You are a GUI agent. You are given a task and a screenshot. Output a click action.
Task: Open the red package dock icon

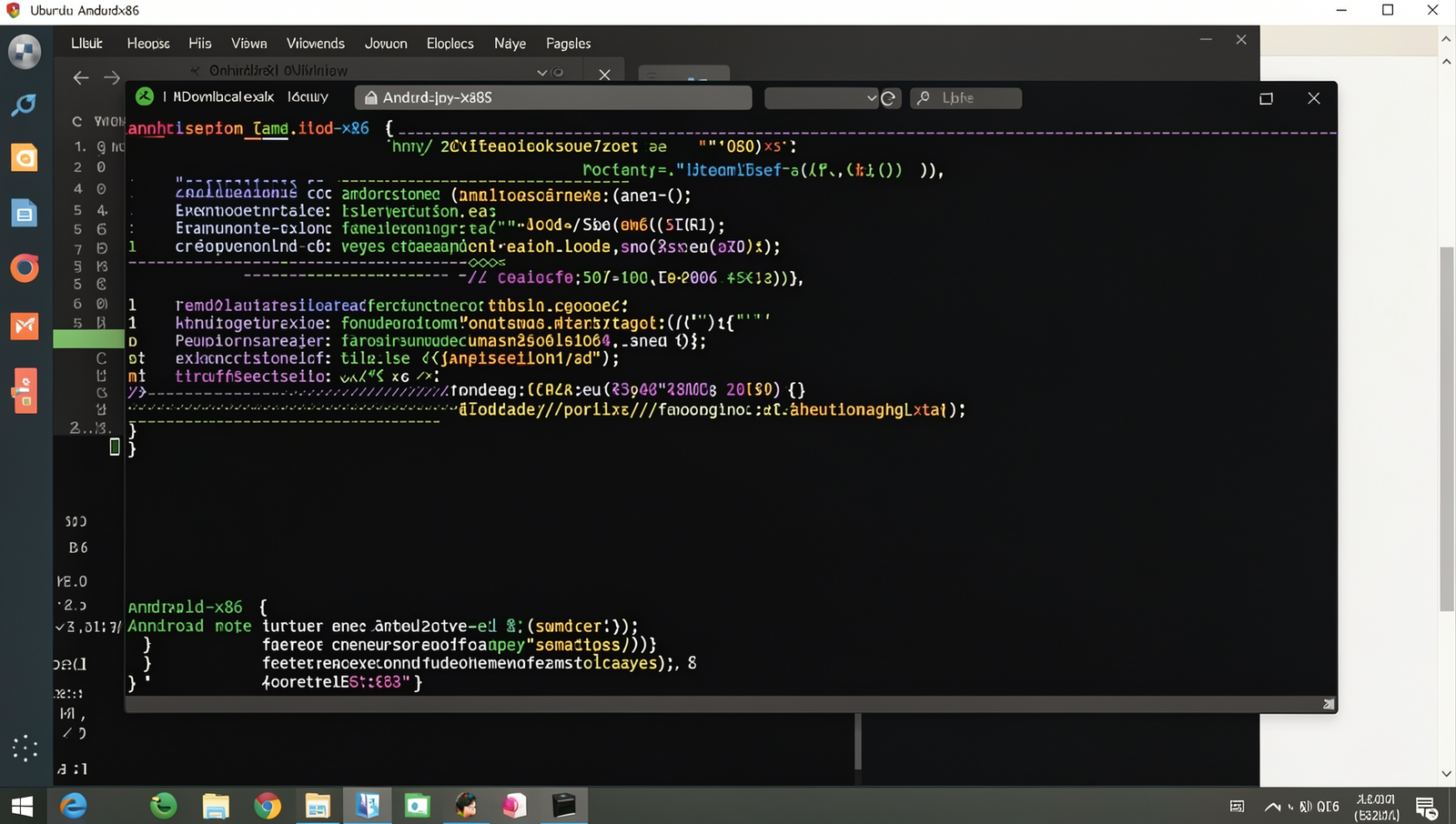25,391
